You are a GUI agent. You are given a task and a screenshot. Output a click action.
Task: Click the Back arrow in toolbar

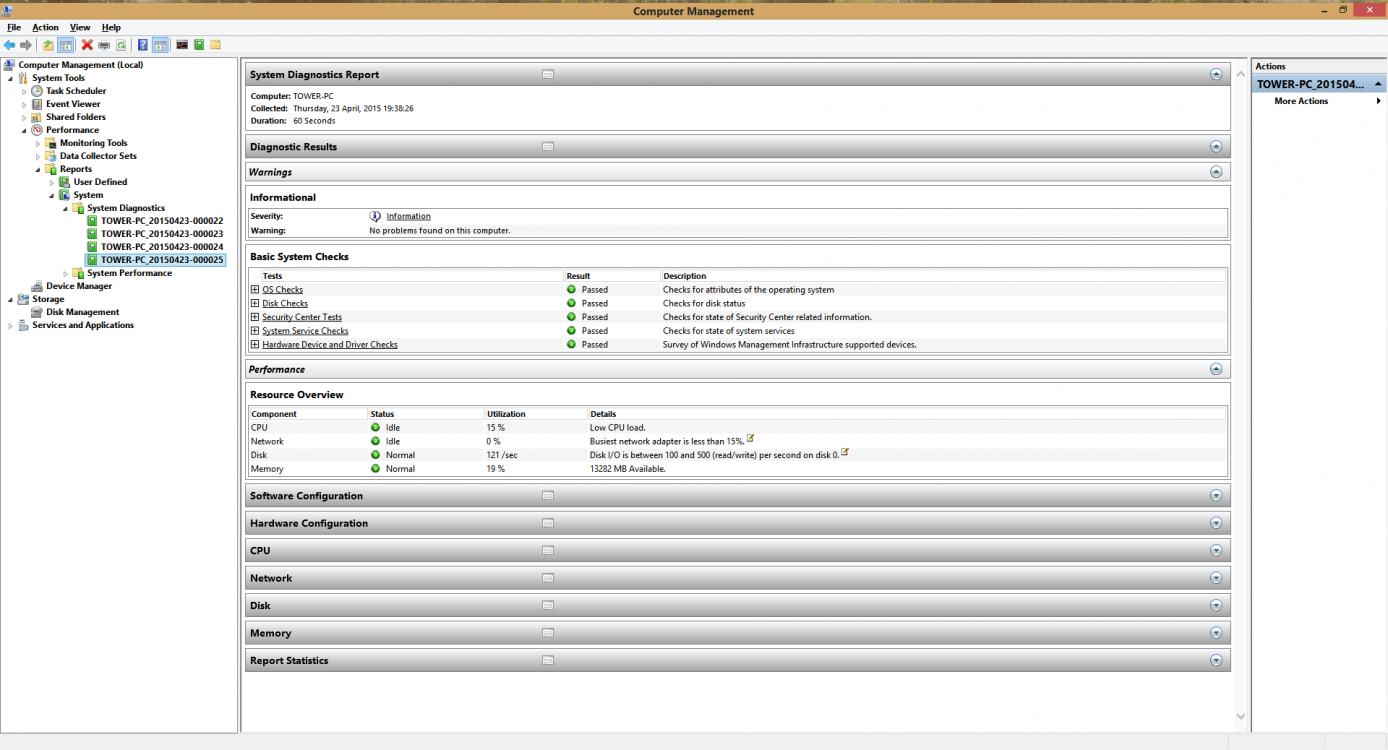(10, 45)
